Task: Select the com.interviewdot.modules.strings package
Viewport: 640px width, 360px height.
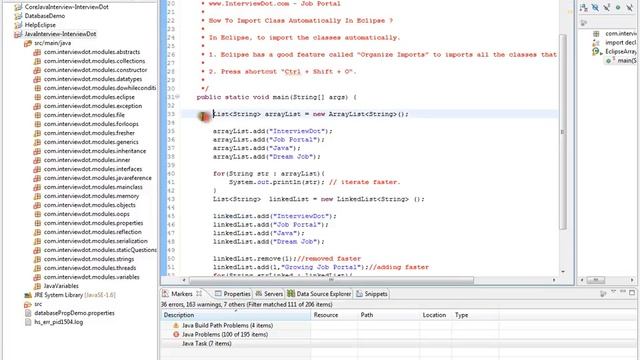Action: tap(89, 259)
